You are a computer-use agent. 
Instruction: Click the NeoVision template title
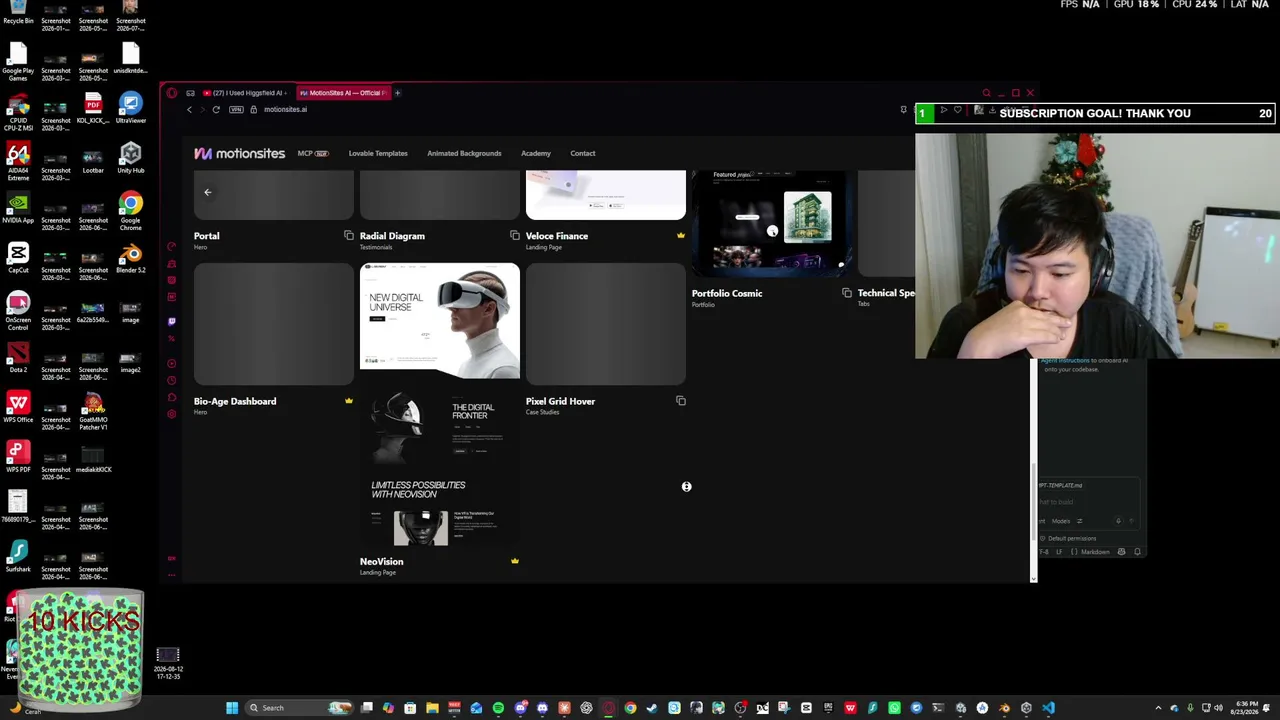[x=382, y=561]
